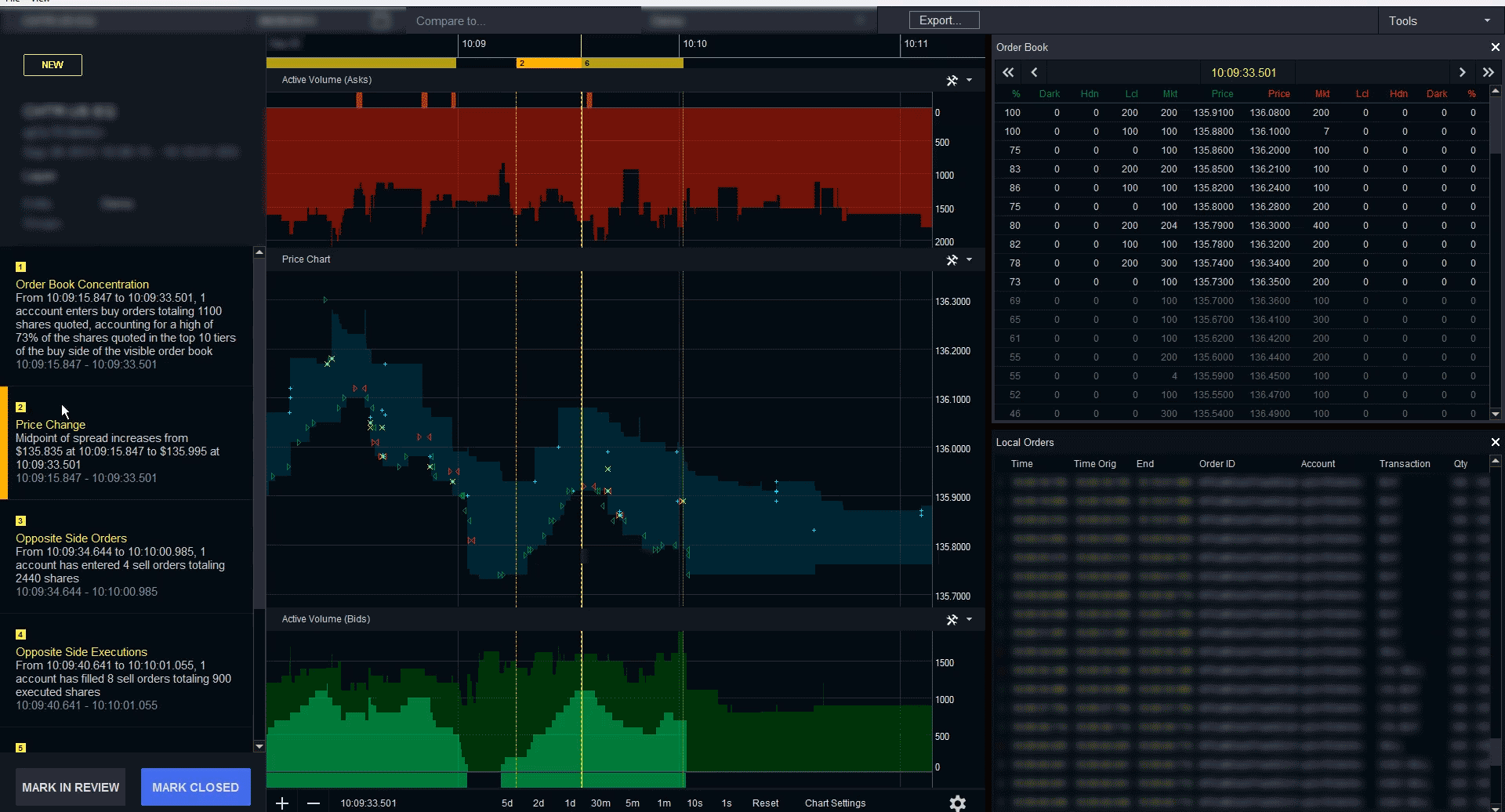Set time range to 10s

[694, 803]
